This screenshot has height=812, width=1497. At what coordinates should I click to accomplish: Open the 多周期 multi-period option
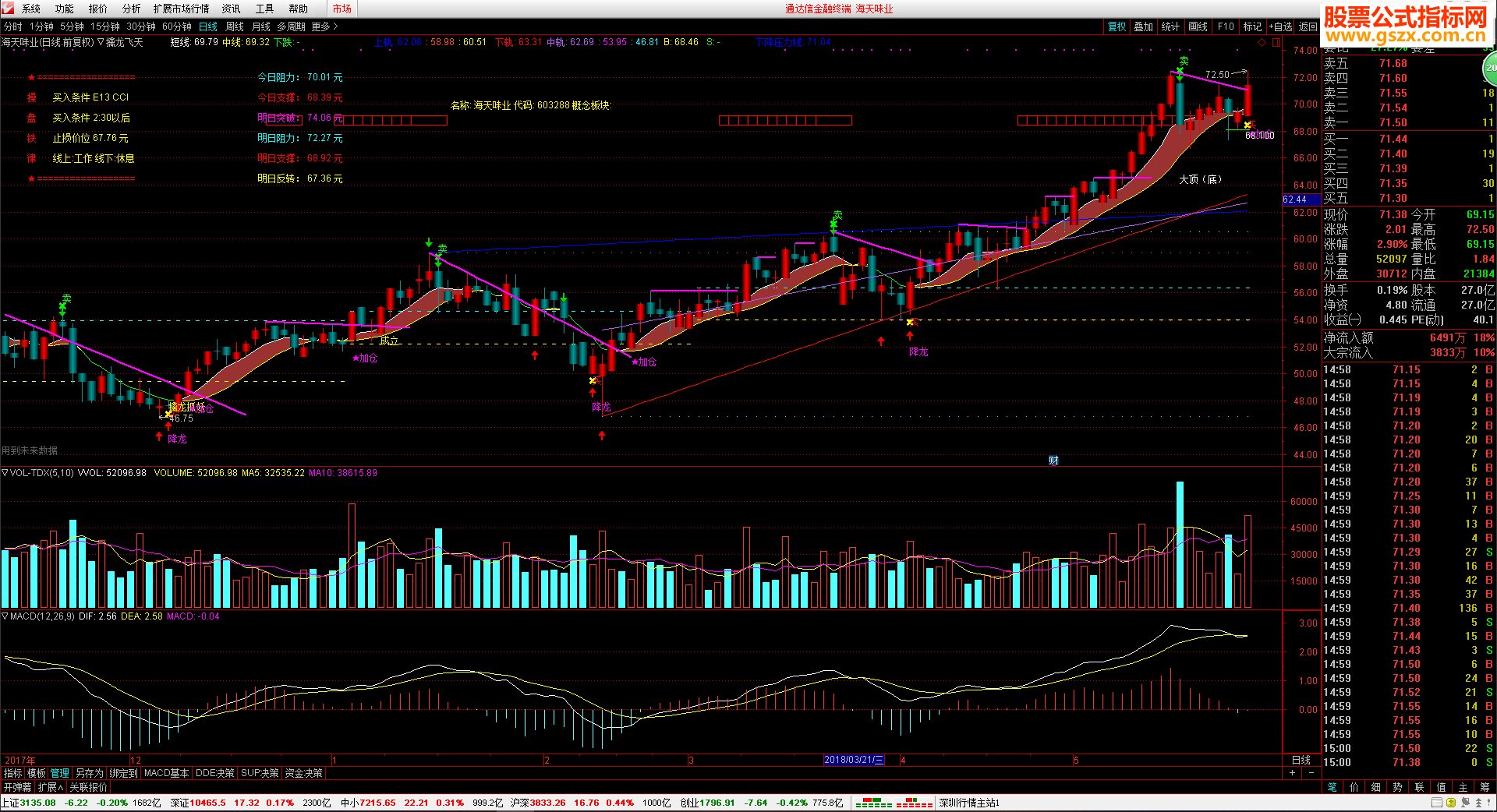[x=291, y=26]
